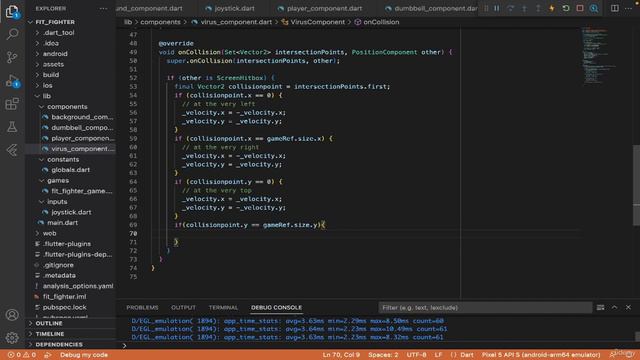Trigger Flutter Hot Reload lightning icon
Viewport: 640px width, 360px height.
552,8
